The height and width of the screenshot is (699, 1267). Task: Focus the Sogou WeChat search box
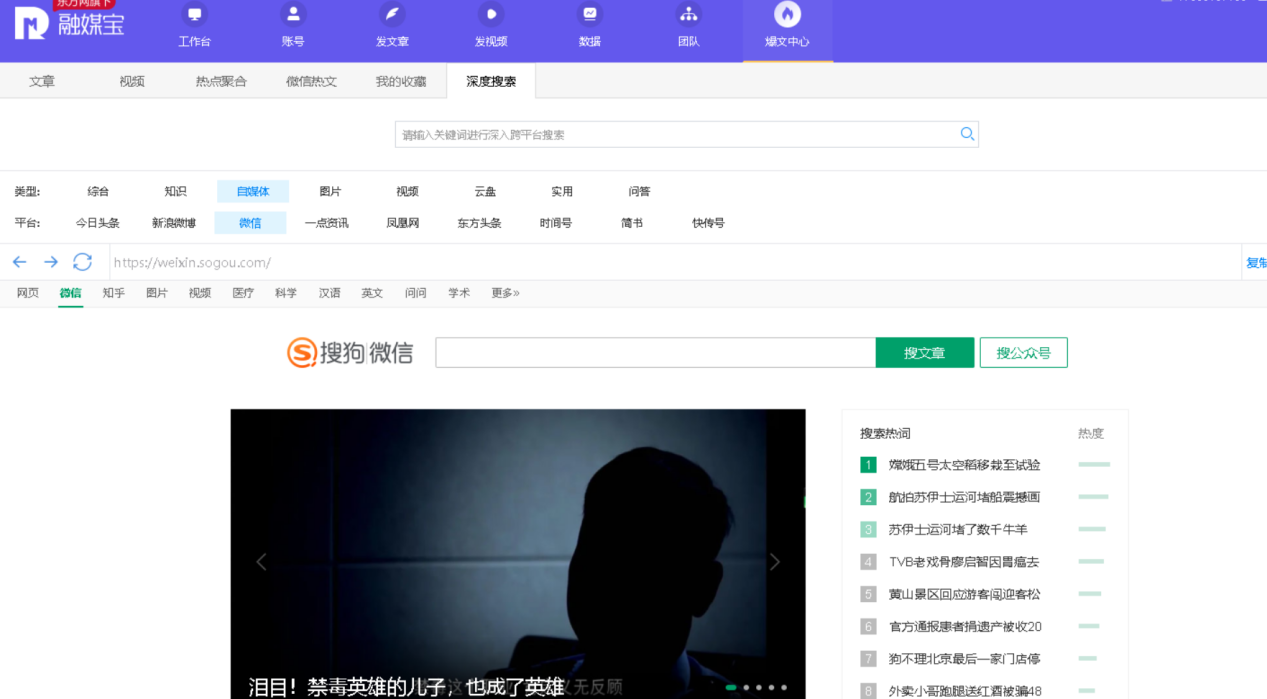click(656, 352)
